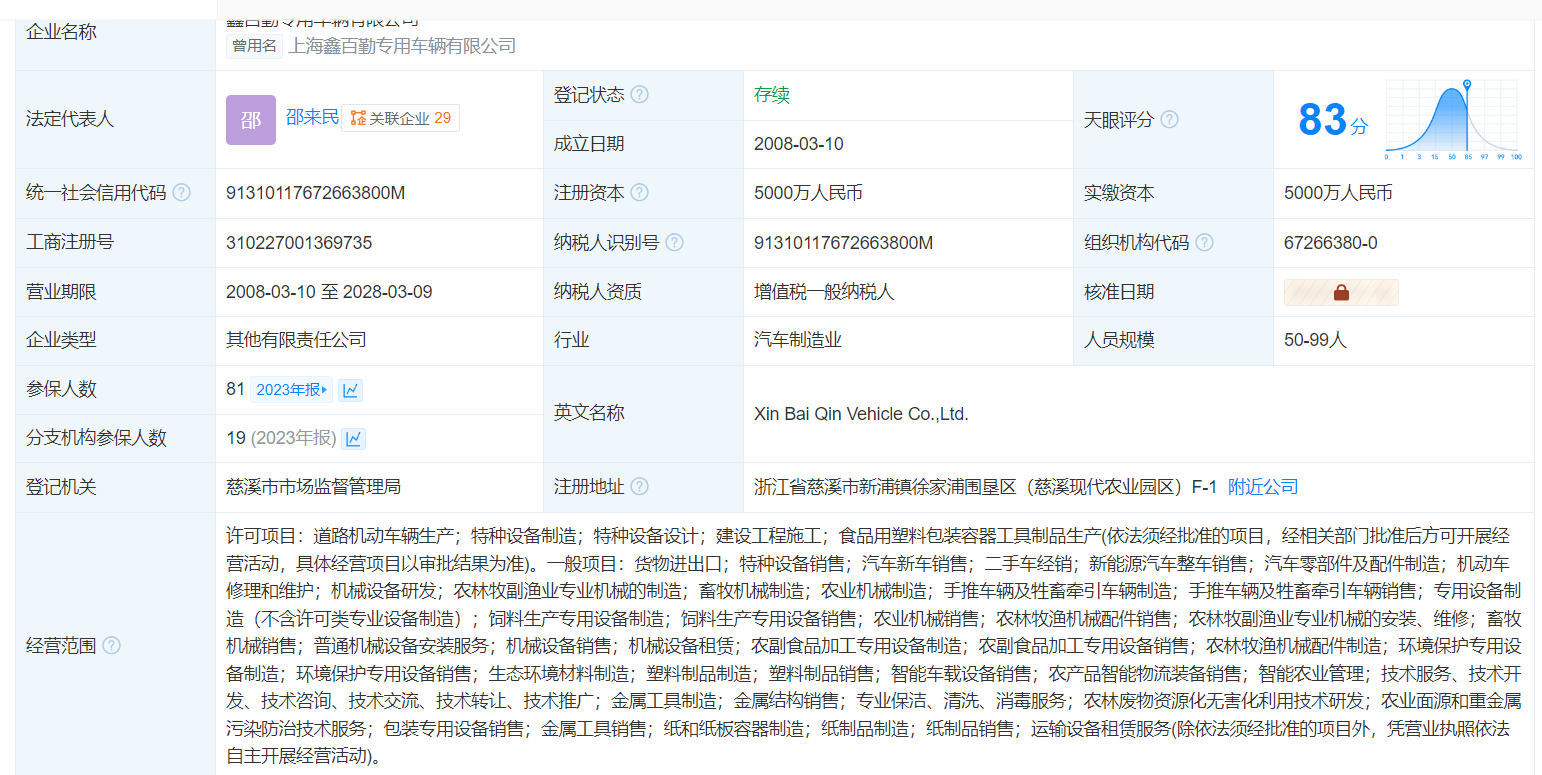Viewport: 1542px width, 775px height.
Task: Open the trend chart icon for 参保人数
Action: 350,390
